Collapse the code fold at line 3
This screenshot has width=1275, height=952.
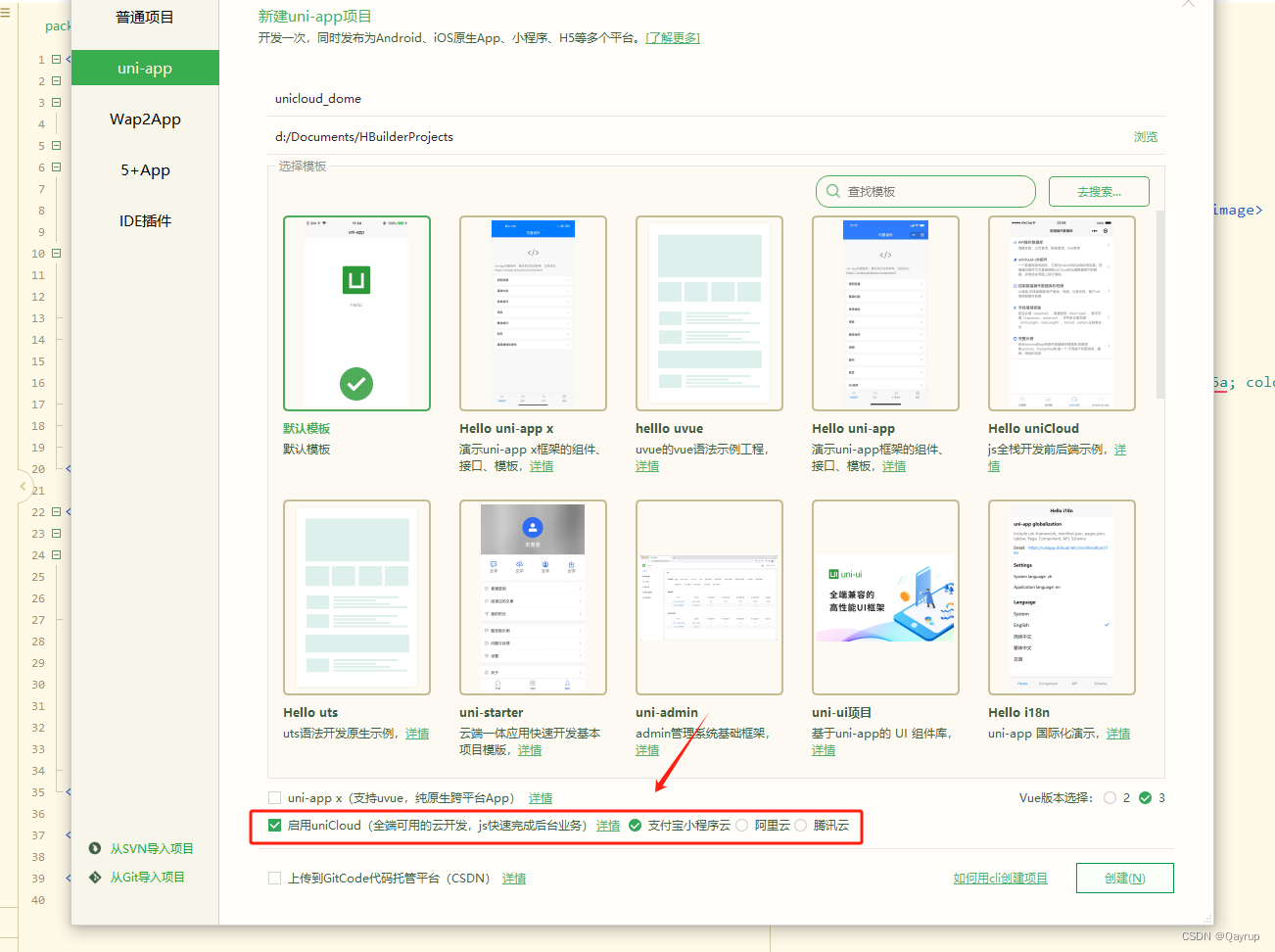click(x=56, y=103)
